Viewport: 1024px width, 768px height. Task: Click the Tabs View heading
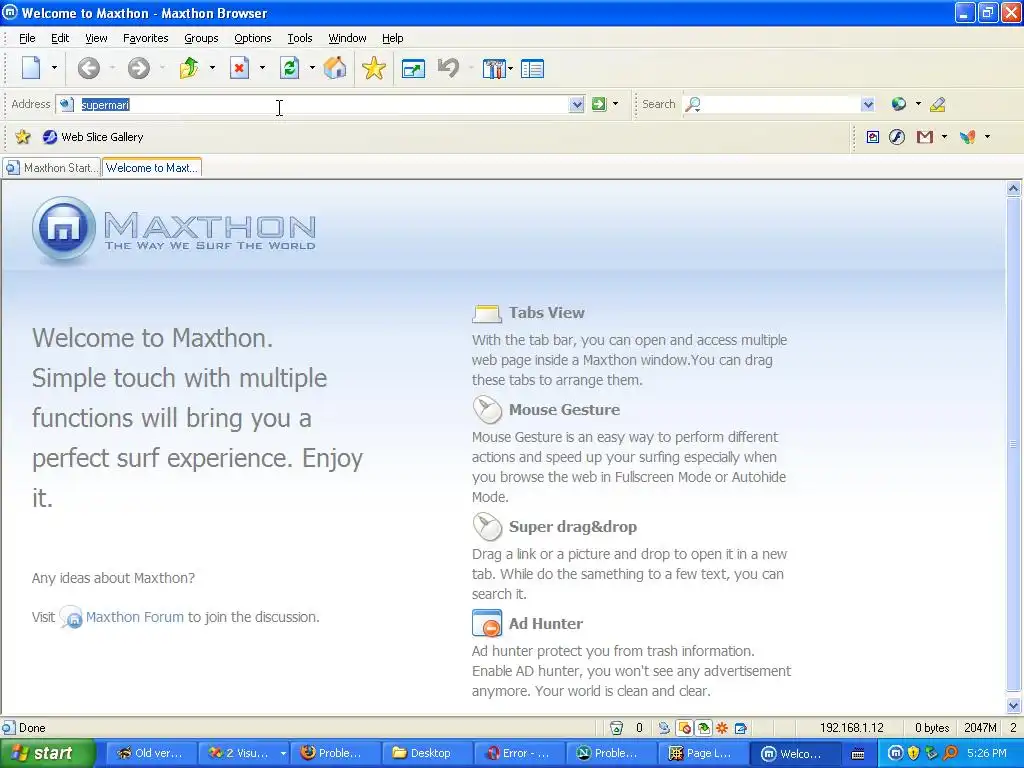pyautogui.click(x=547, y=313)
